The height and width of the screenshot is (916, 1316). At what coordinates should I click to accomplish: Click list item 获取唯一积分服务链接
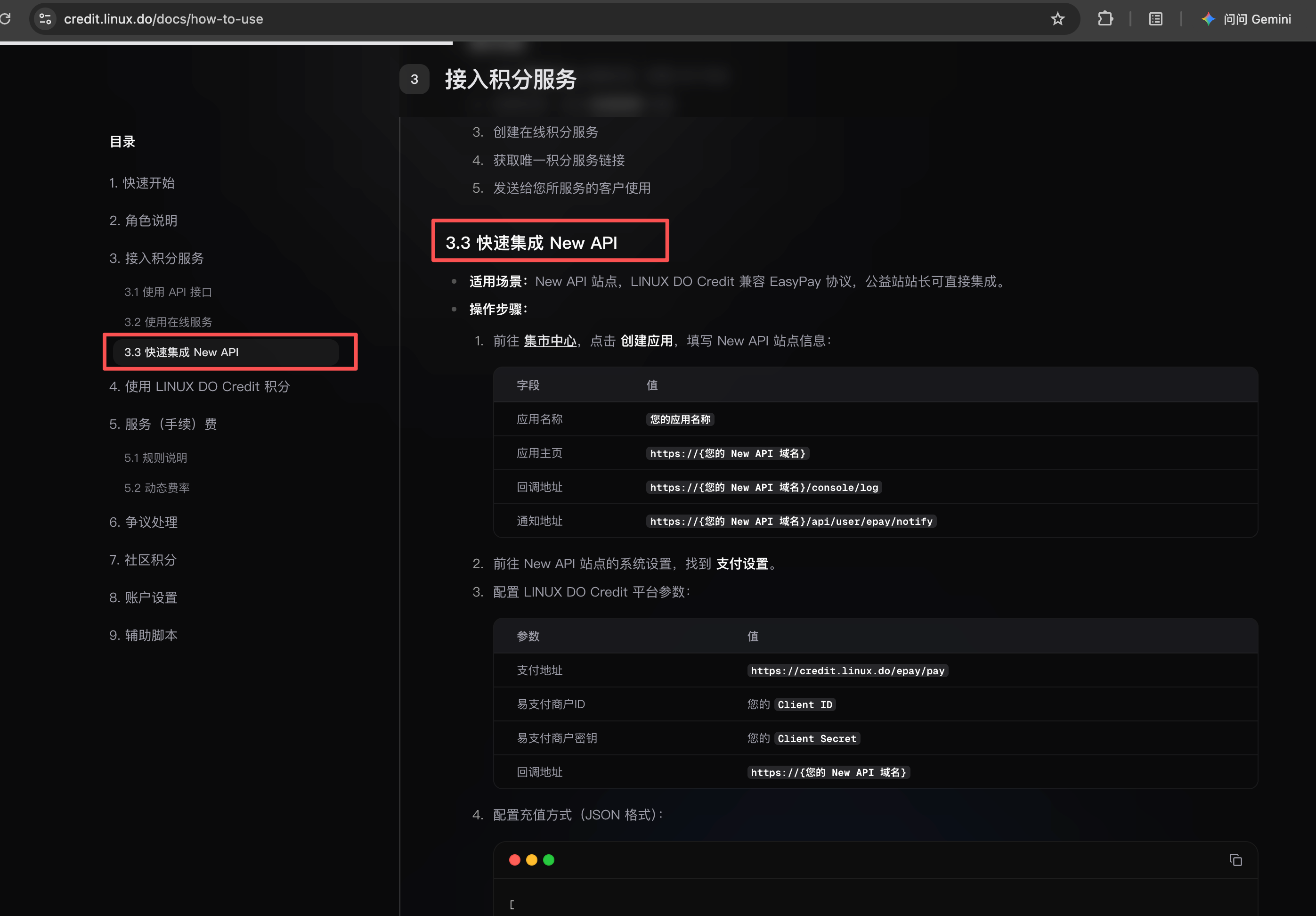pyautogui.click(x=559, y=161)
